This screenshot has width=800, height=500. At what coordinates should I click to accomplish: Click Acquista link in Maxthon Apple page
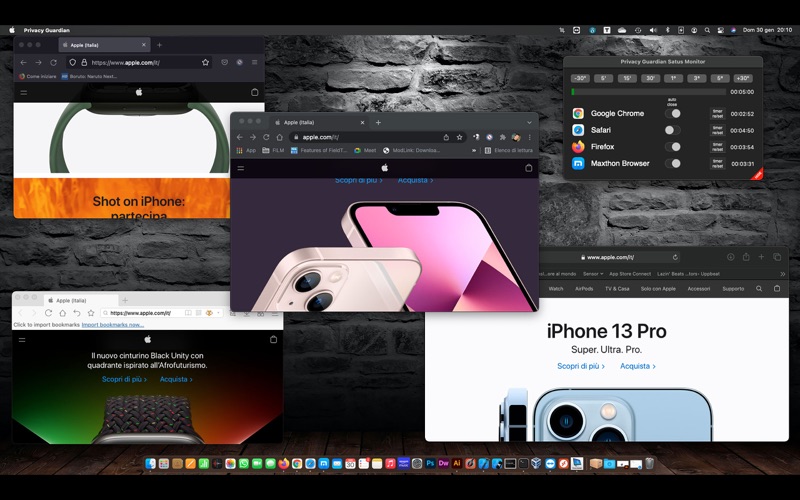176,379
